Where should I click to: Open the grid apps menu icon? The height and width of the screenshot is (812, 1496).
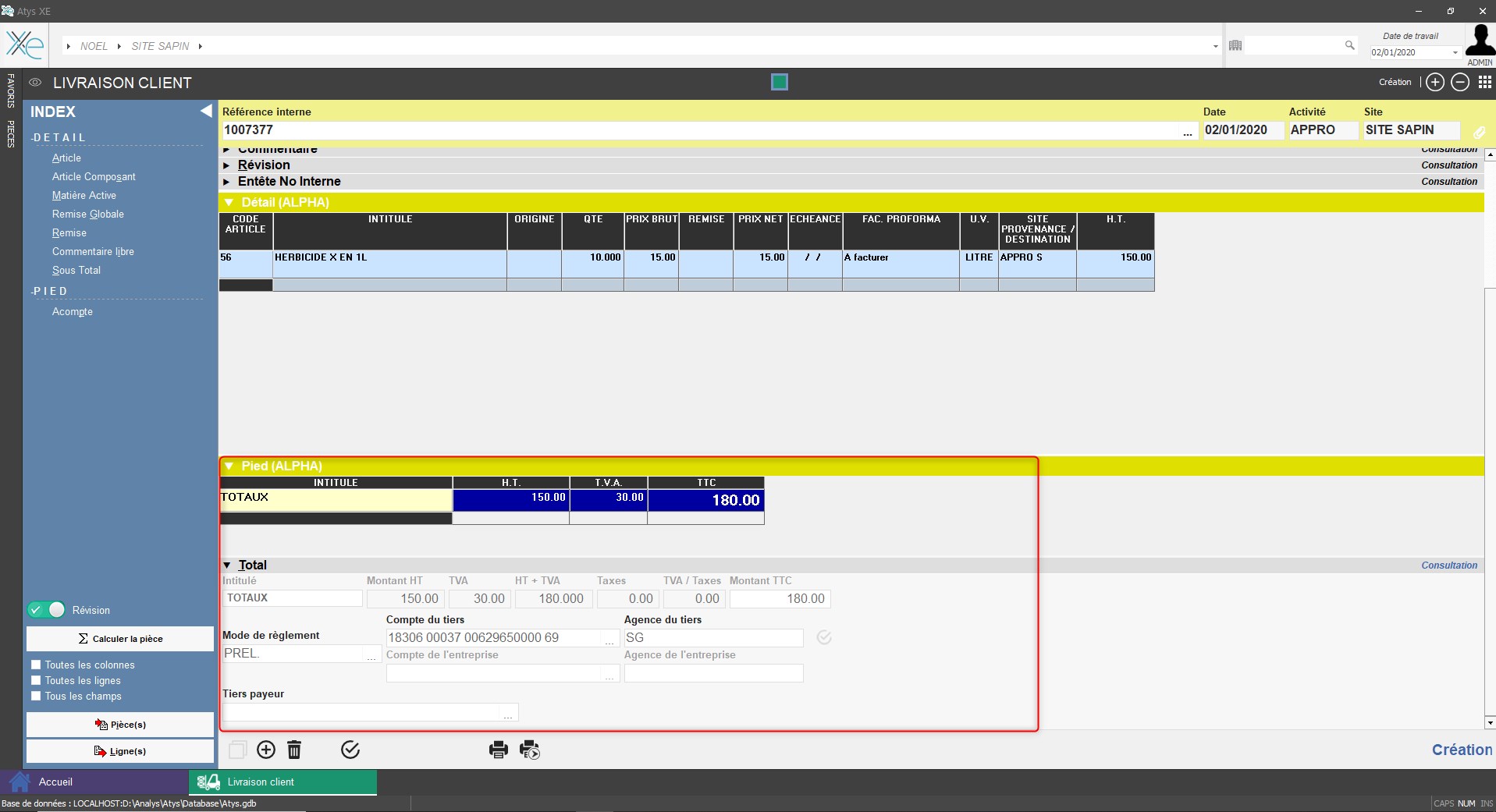click(1484, 82)
